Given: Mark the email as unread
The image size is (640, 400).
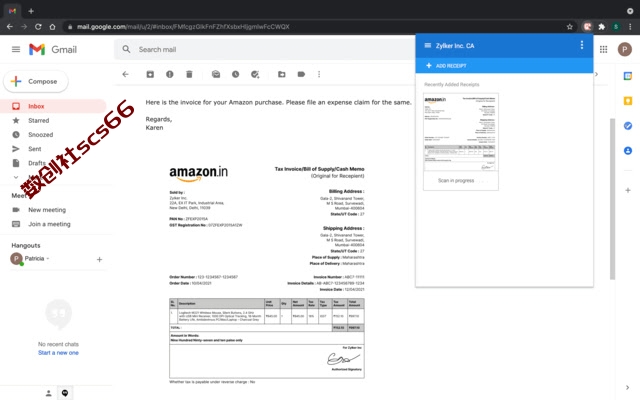Looking at the screenshot, I should pyautogui.click(x=216, y=74).
